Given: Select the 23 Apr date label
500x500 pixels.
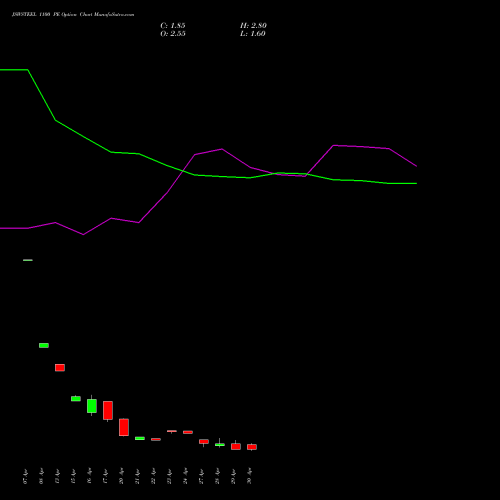Looking at the screenshot, I should [170, 476].
